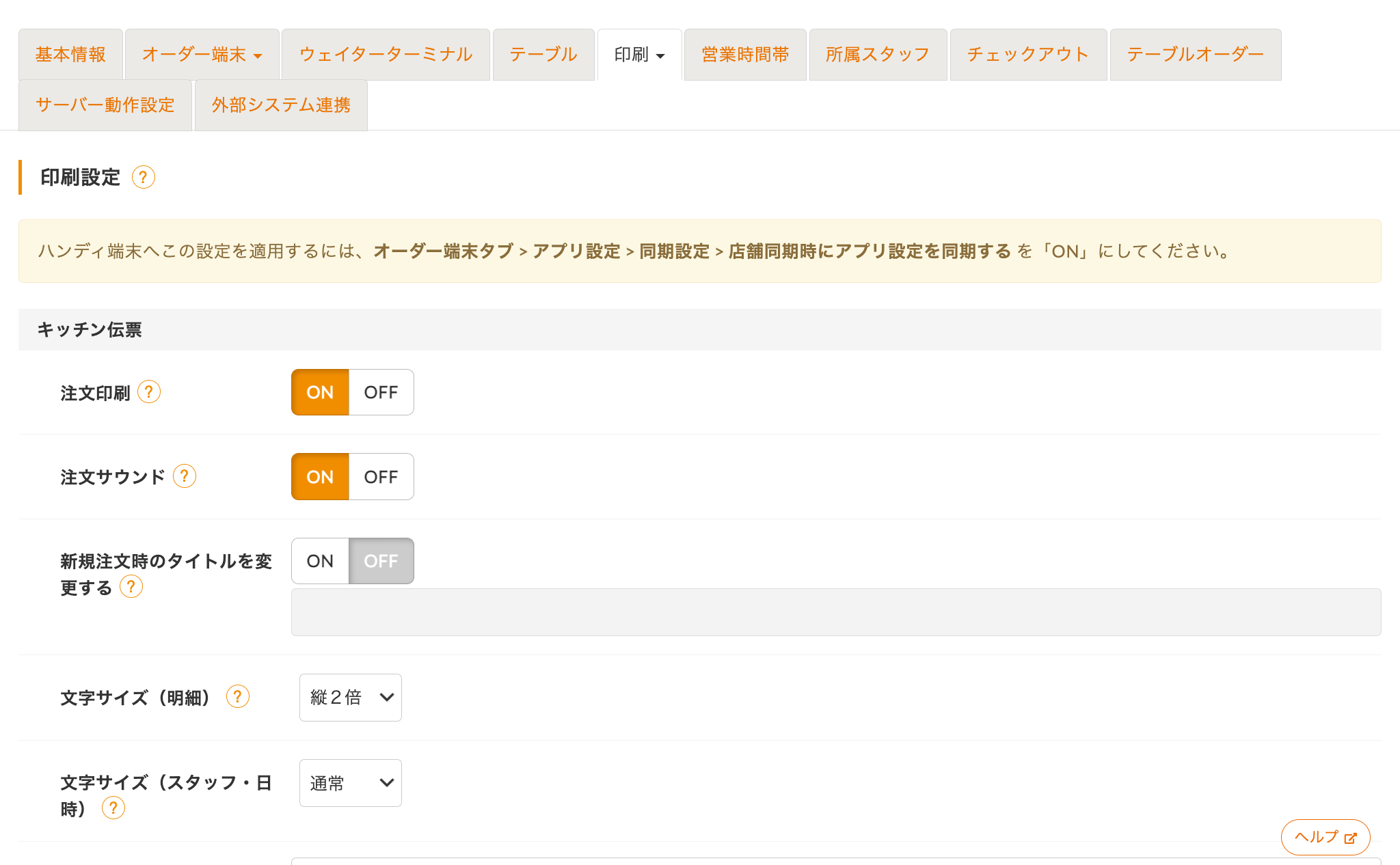The width and height of the screenshot is (1400, 865).
Task: Expand the 印刷 tab dropdown
Action: pos(639,55)
